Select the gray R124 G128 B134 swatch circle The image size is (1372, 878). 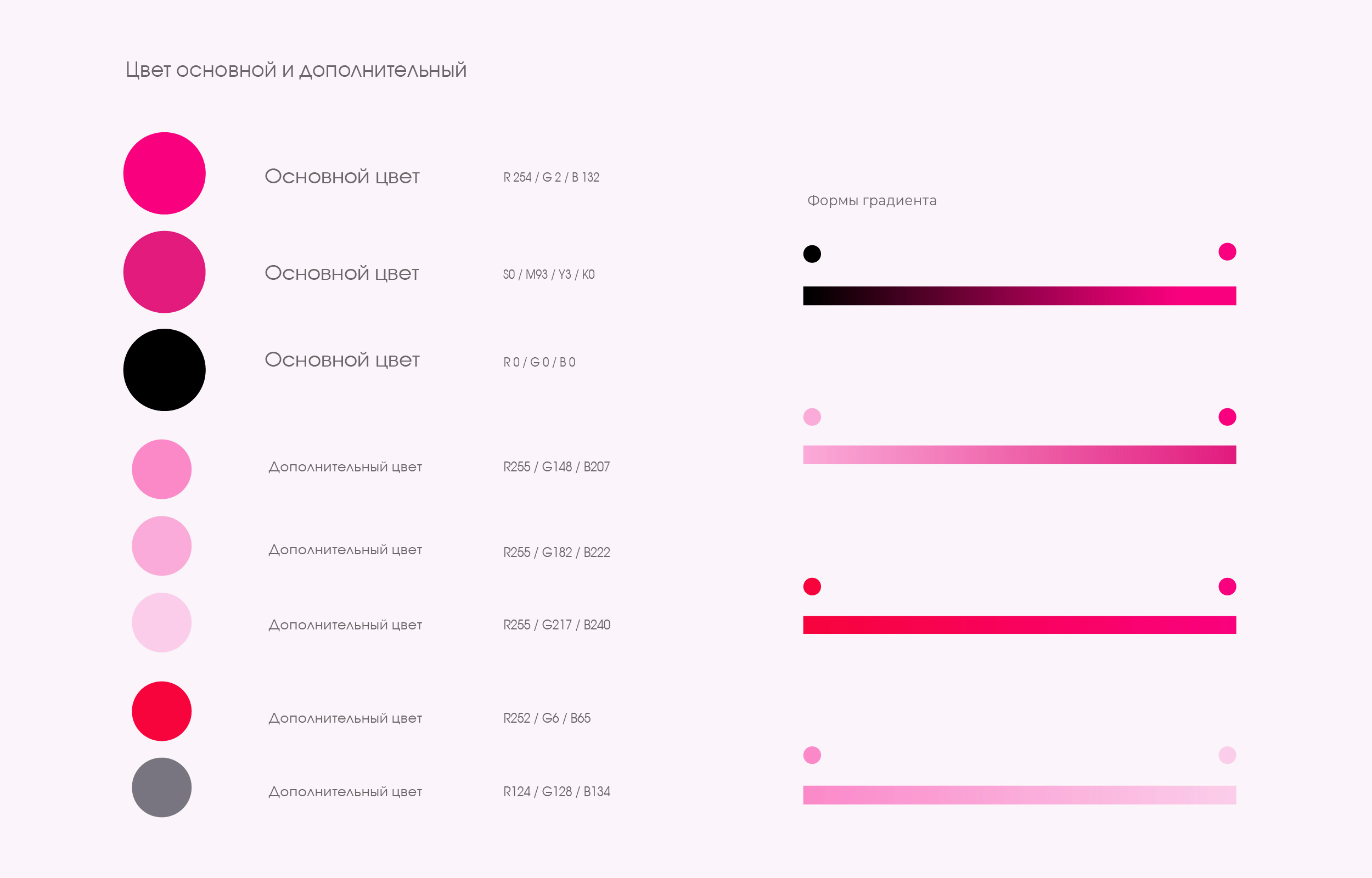click(161, 787)
